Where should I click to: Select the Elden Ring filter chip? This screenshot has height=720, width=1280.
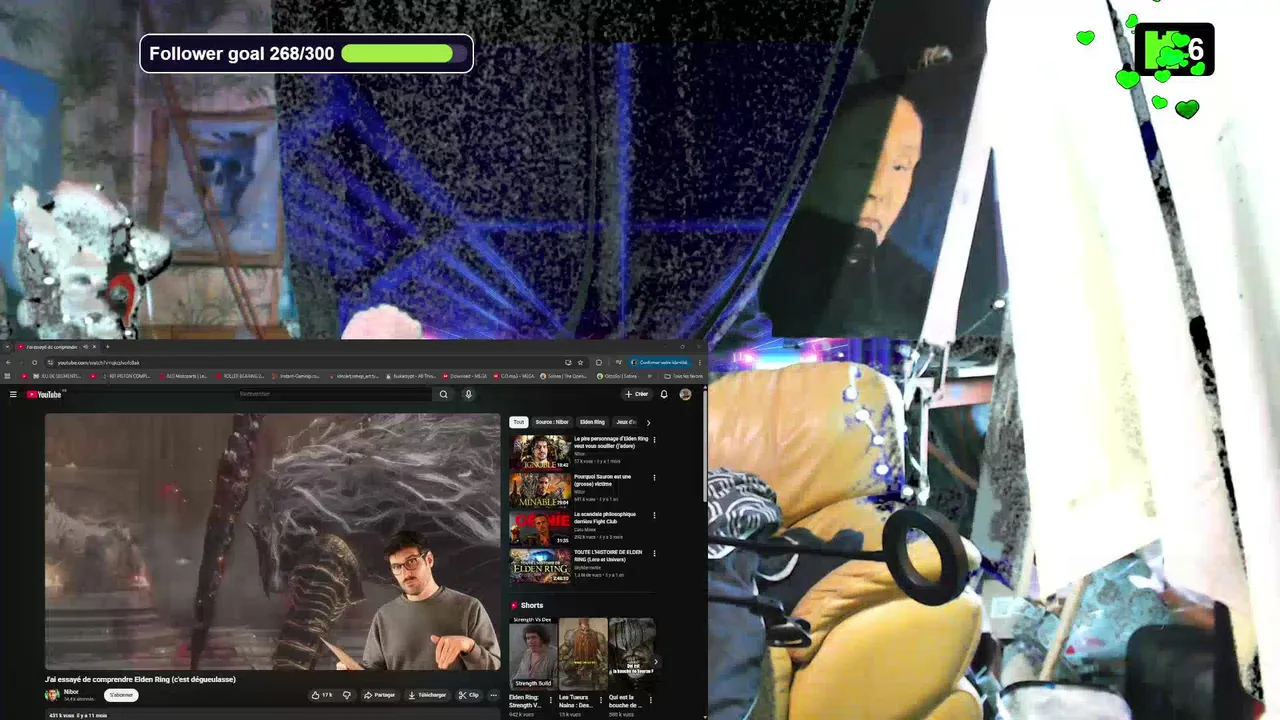(592, 422)
